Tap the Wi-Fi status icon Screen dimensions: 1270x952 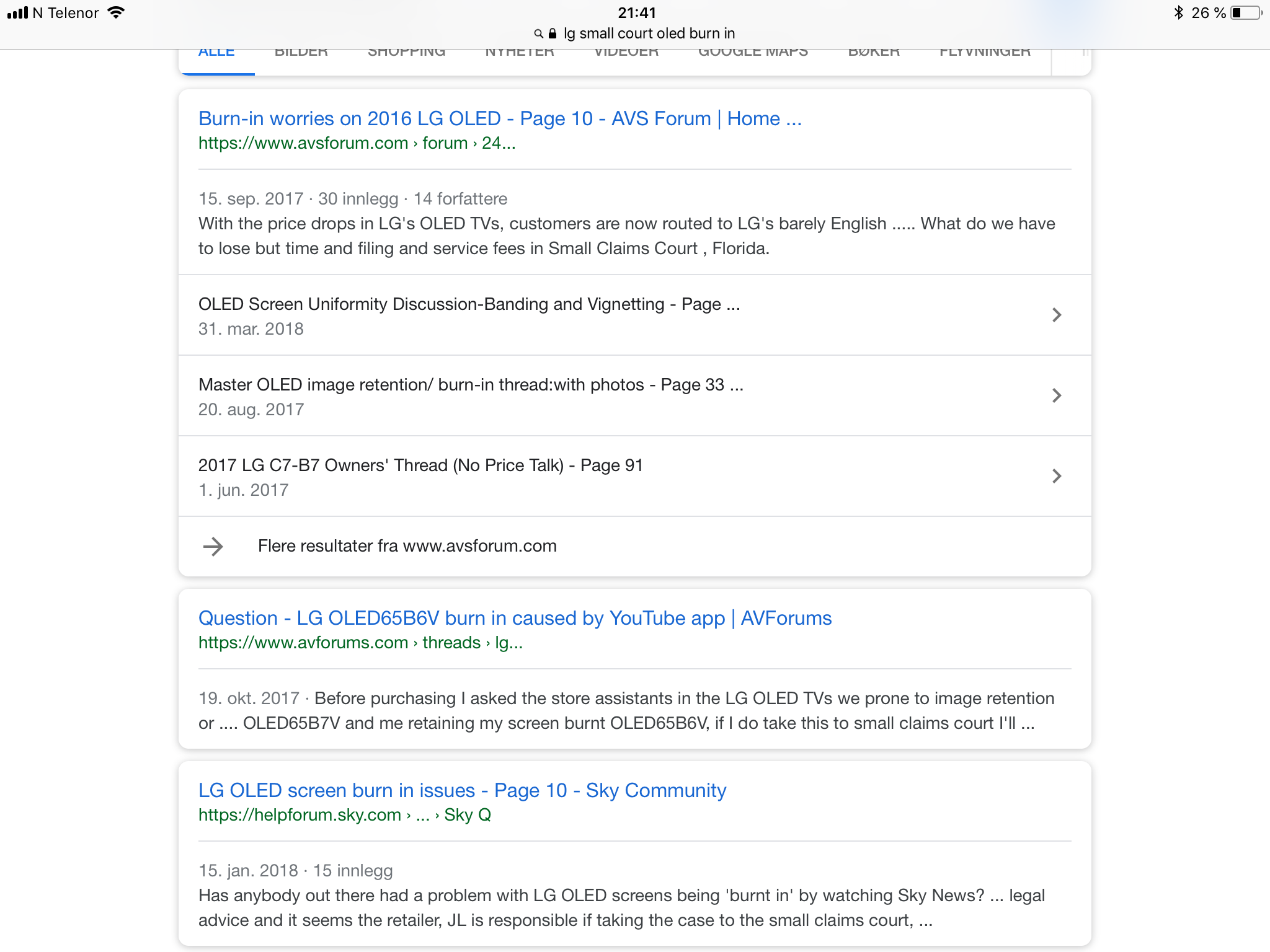tap(116, 12)
